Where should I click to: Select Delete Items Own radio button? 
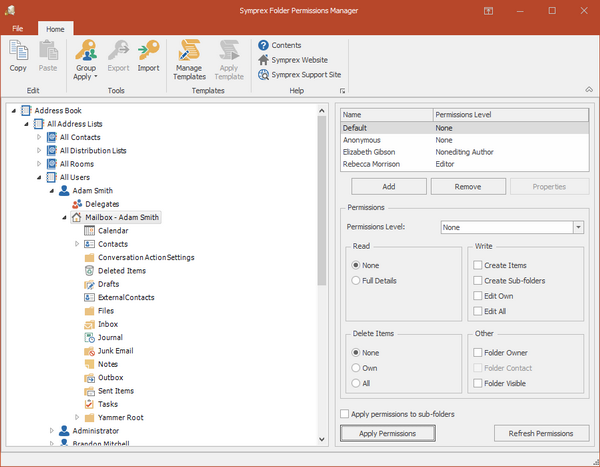pyautogui.click(x=356, y=368)
